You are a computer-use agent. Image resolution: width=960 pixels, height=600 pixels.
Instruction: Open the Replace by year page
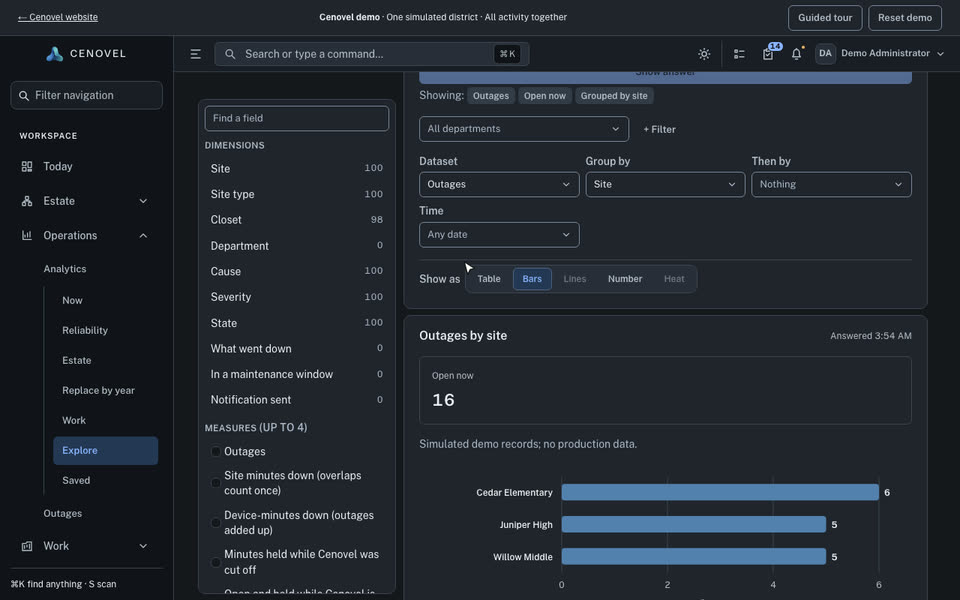[x=99, y=391]
